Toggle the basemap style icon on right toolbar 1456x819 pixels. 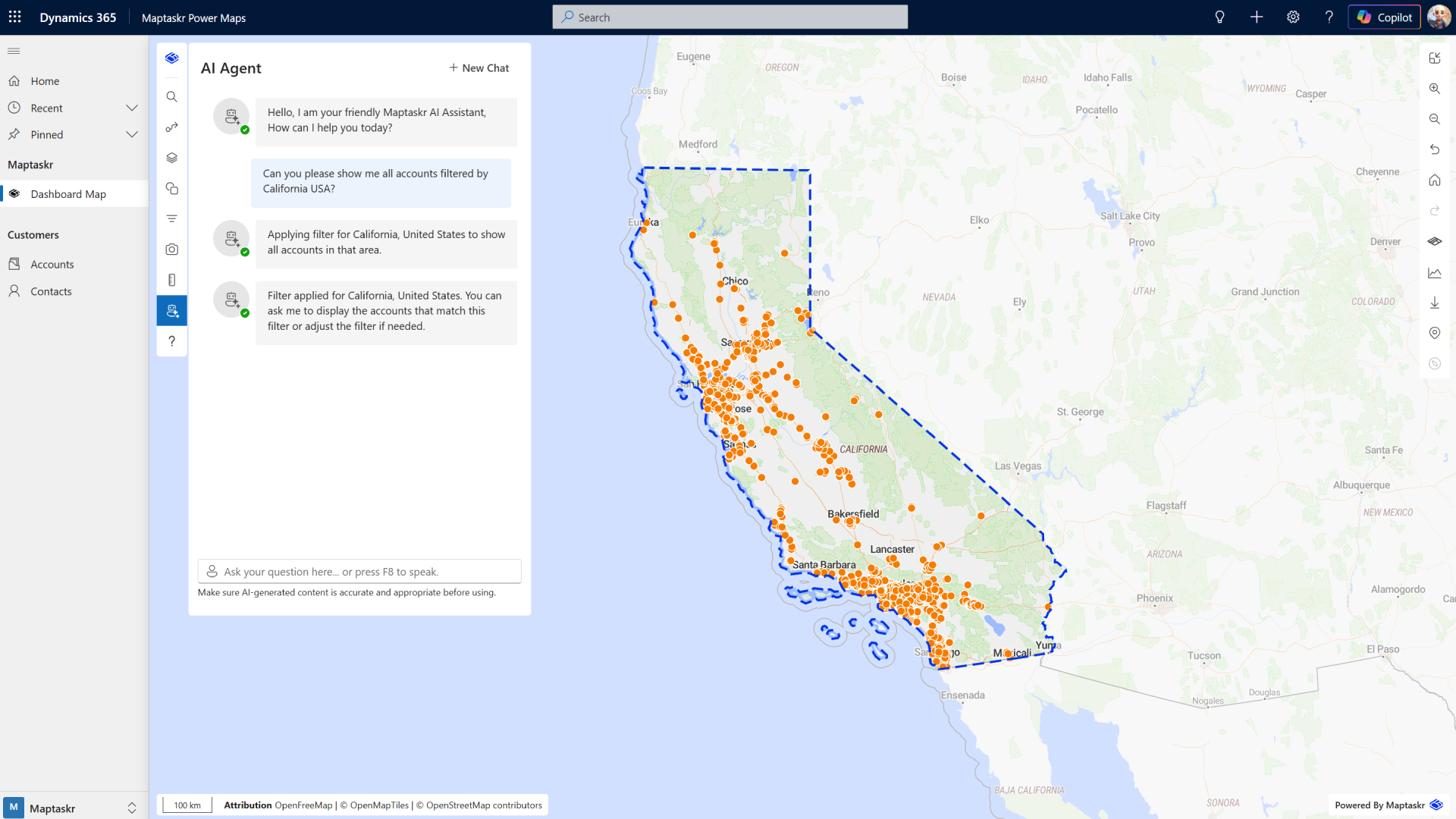[x=1434, y=241]
